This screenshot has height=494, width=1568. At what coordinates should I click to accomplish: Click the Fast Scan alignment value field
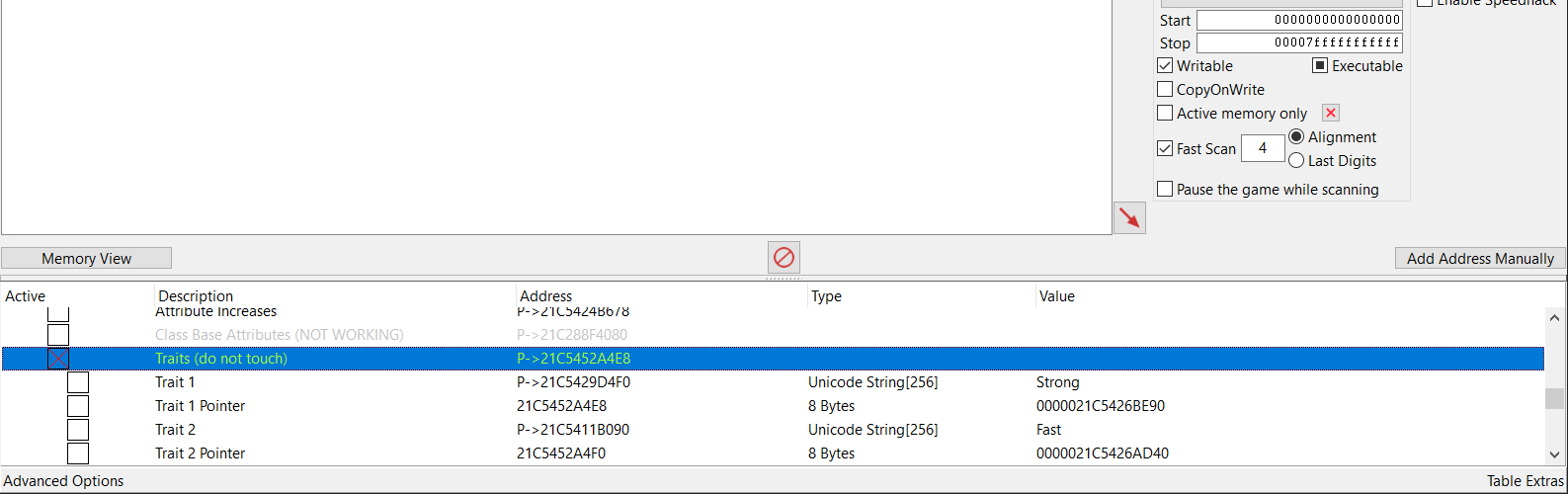[1263, 148]
